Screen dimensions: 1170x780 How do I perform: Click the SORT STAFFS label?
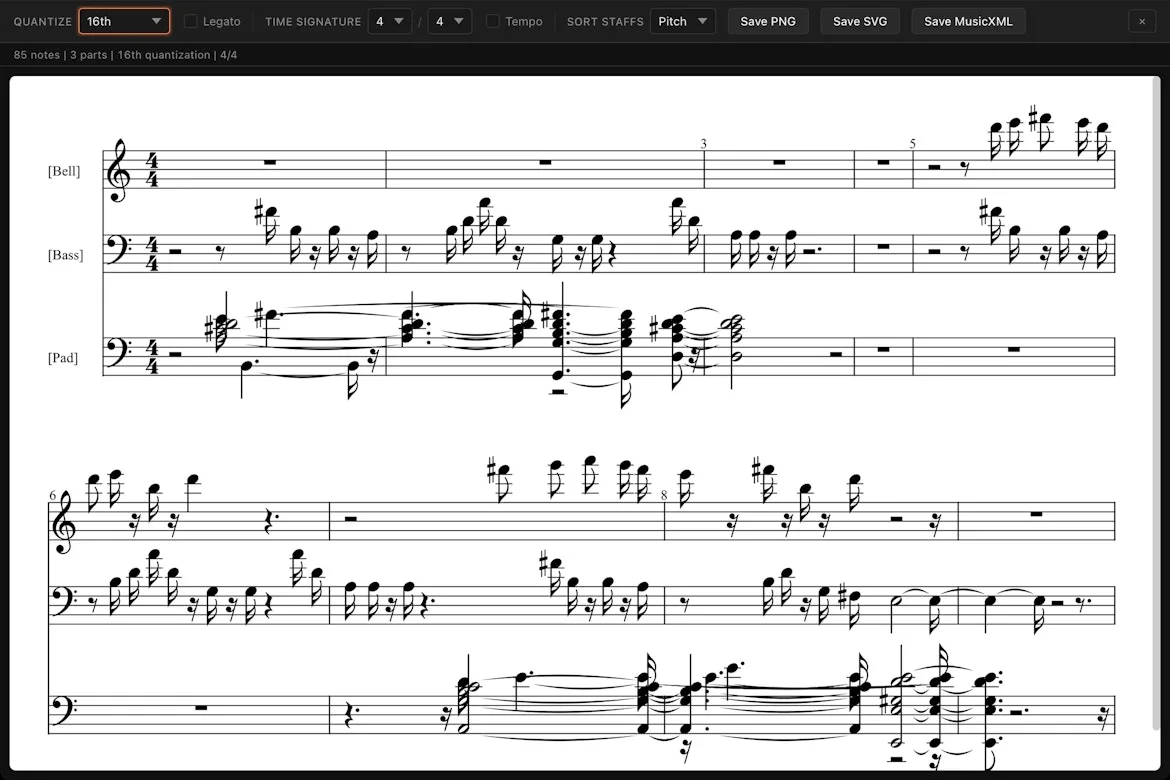[604, 22]
